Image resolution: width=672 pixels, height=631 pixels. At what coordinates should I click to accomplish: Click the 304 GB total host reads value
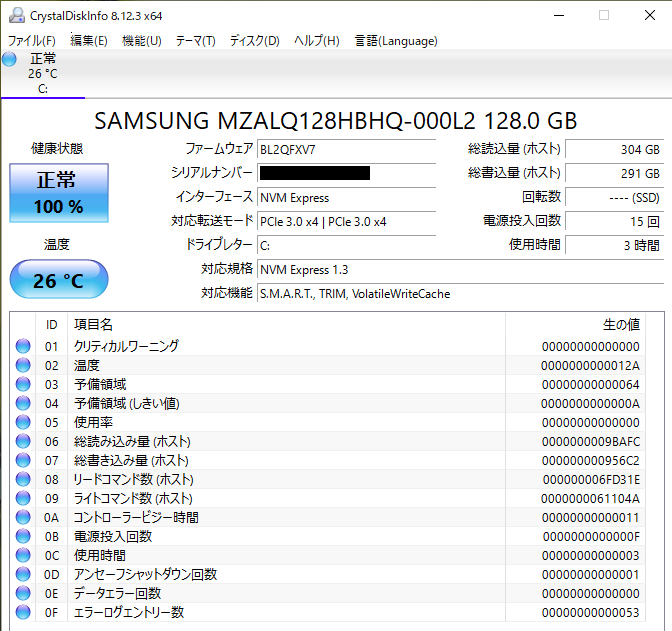pos(615,149)
